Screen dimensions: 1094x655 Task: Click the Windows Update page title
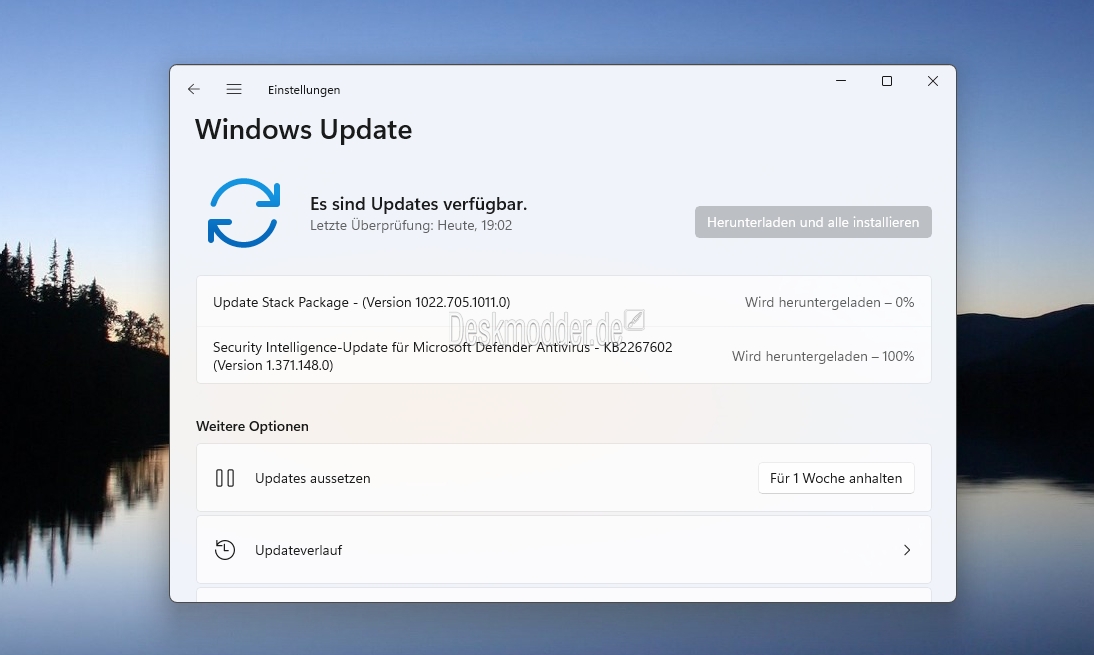(x=304, y=130)
